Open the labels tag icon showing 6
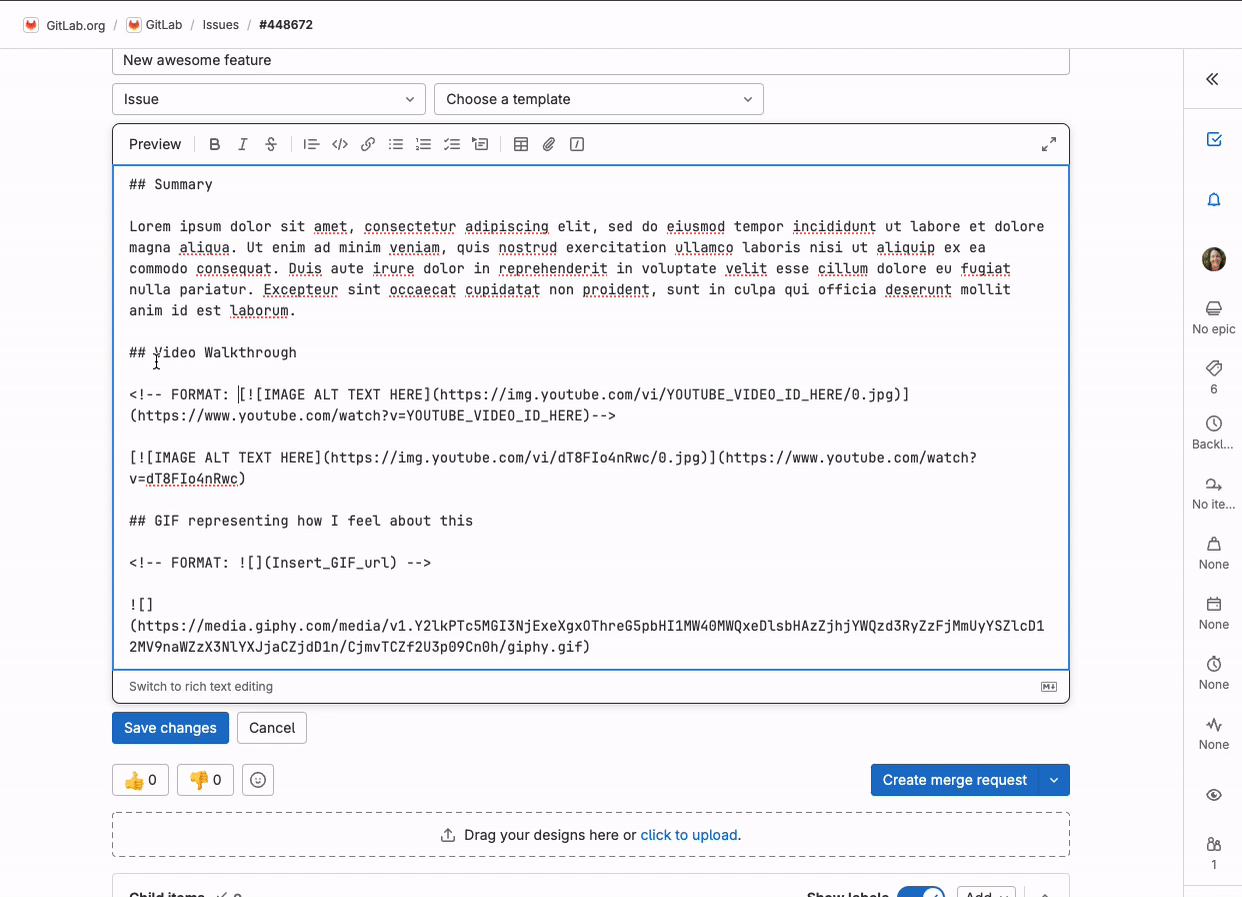 [1214, 377]
